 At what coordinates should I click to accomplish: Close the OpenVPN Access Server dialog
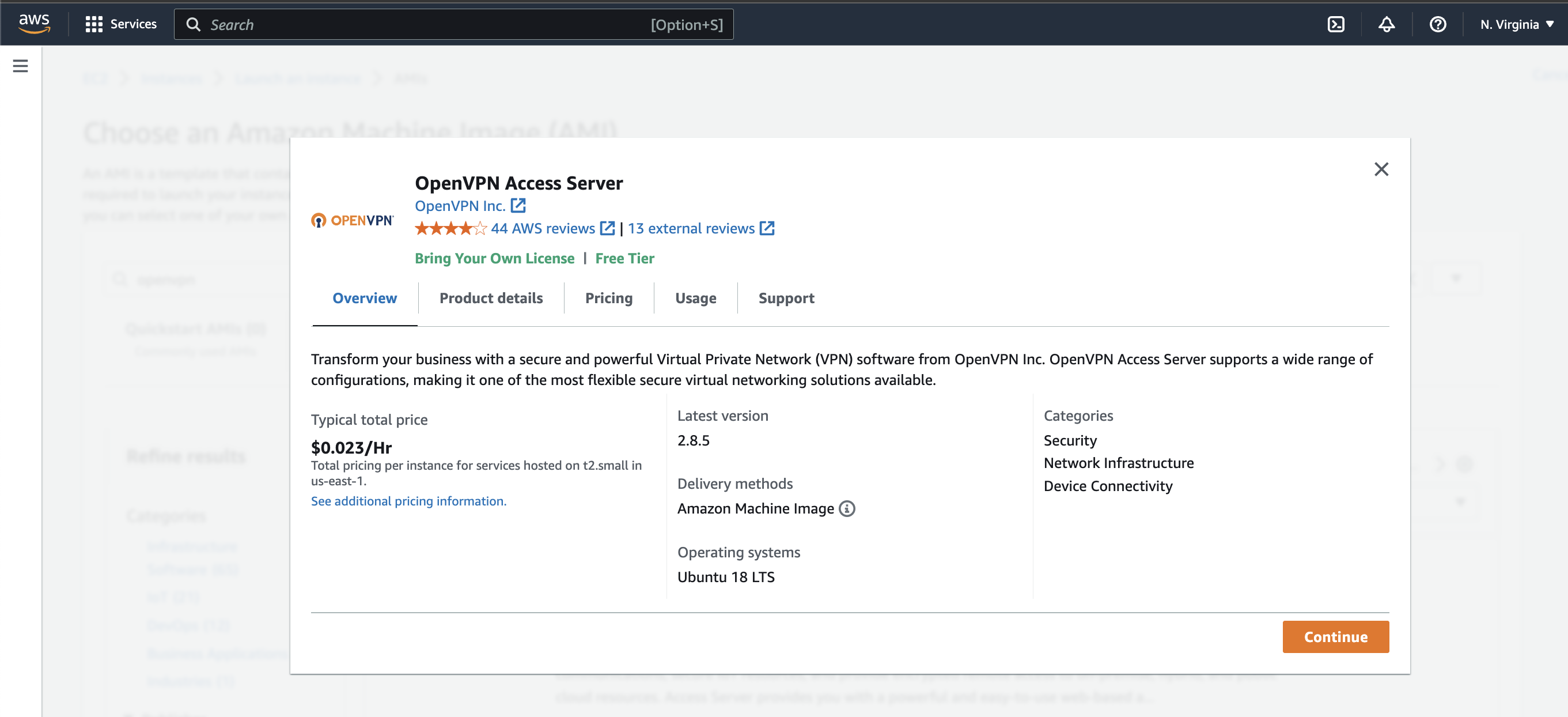1381,169
